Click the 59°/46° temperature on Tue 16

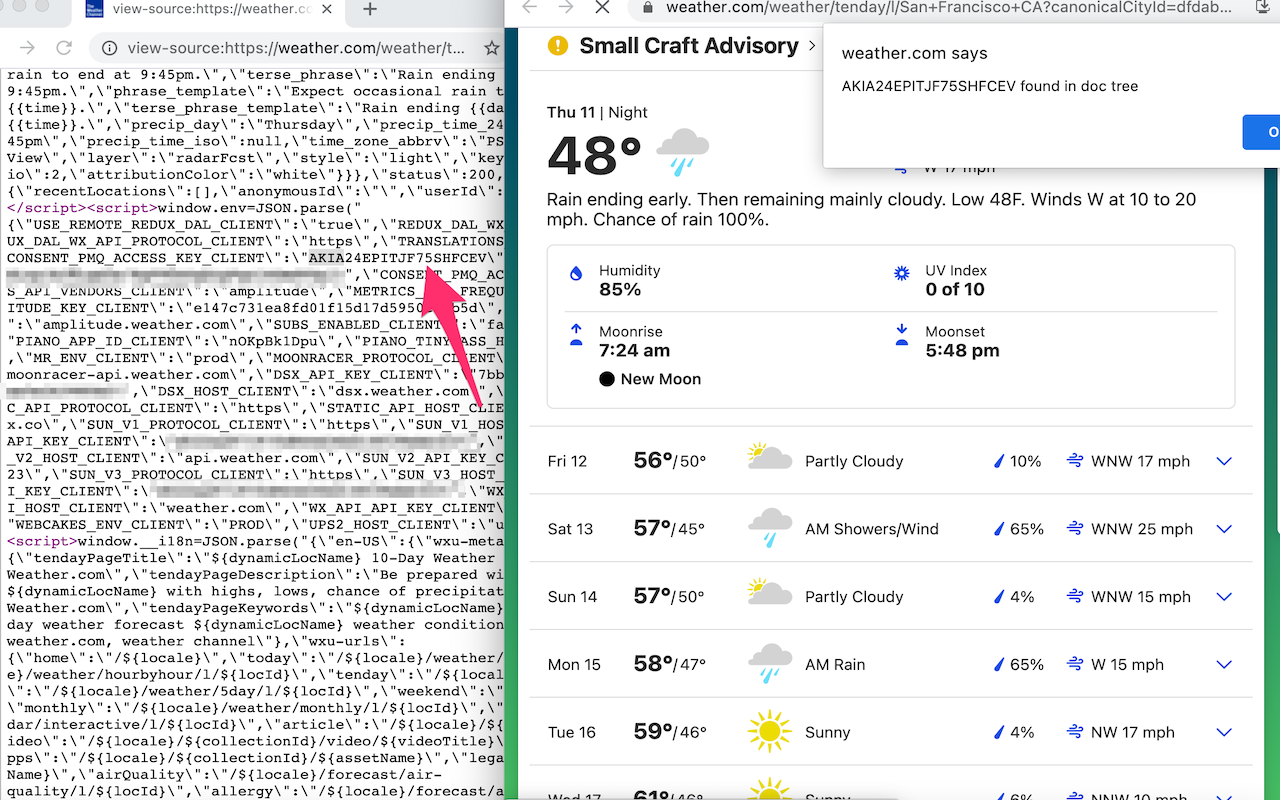(x=670, y=731)
